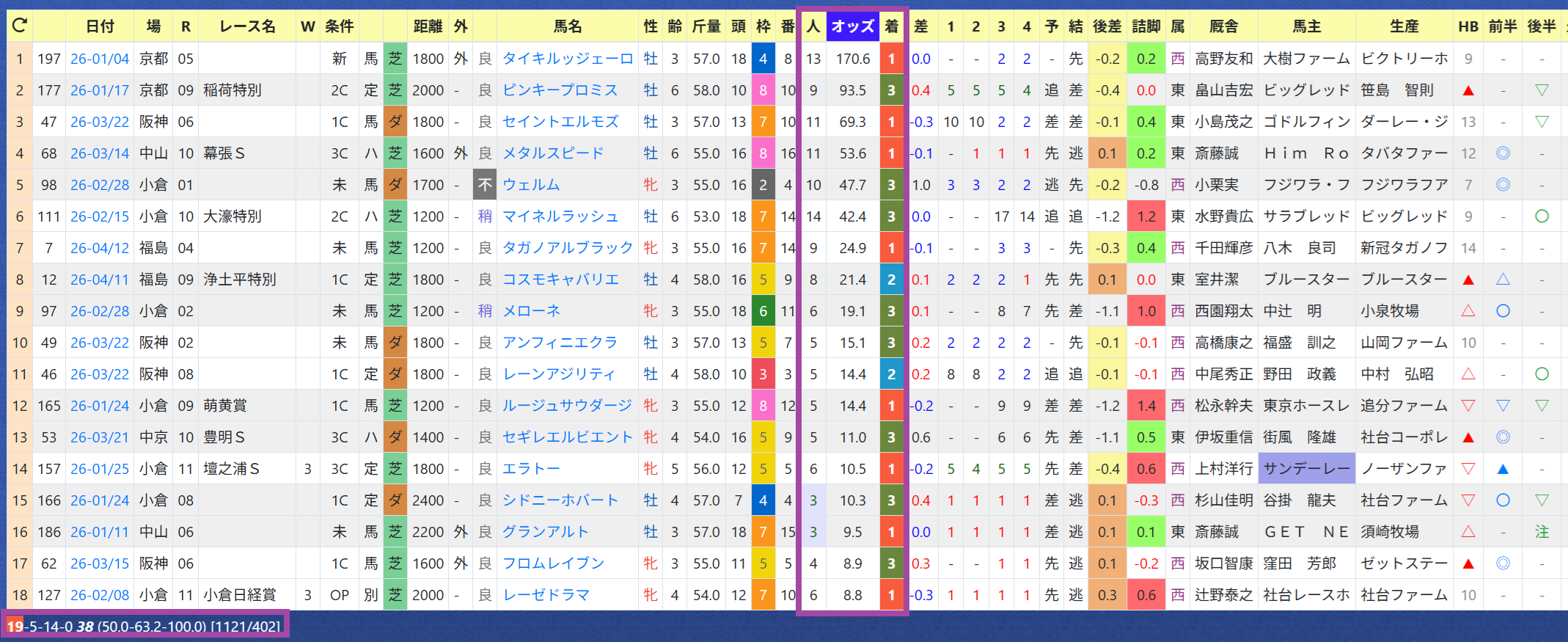Sort by the 馬名 column header

[567, 26]
